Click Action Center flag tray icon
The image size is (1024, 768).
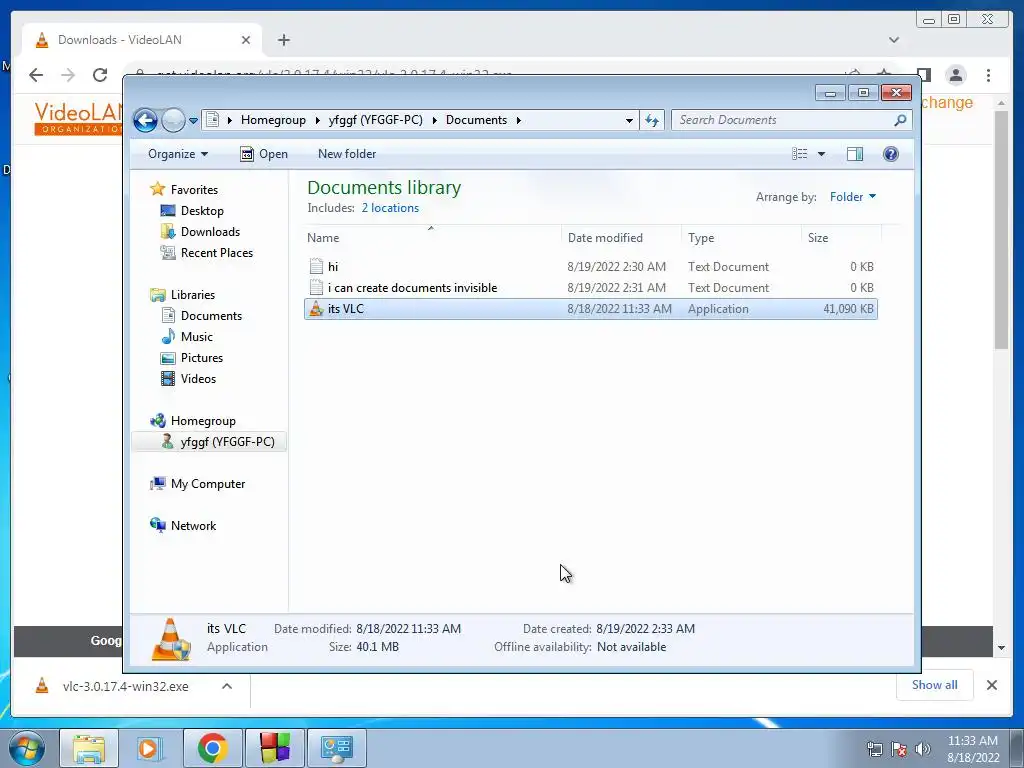899,749
